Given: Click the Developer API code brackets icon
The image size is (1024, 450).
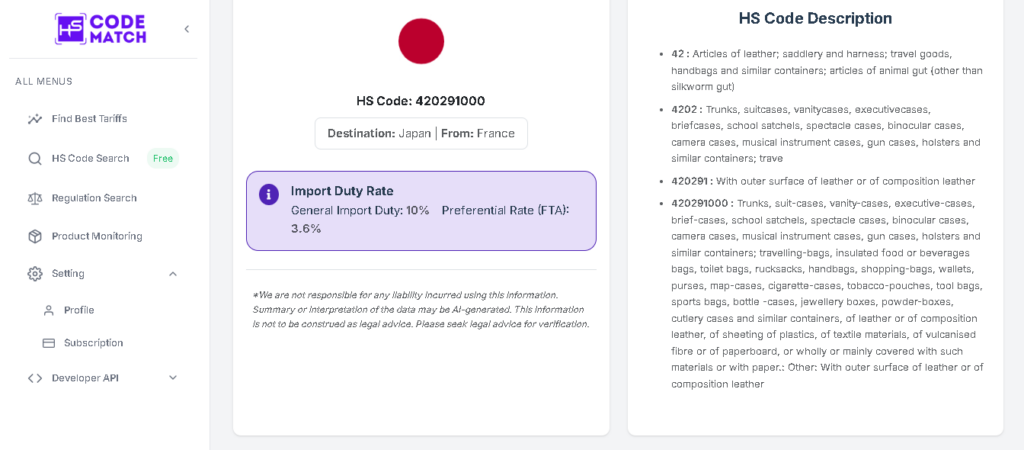Looking at the screenshot, I should coord(35,378).
